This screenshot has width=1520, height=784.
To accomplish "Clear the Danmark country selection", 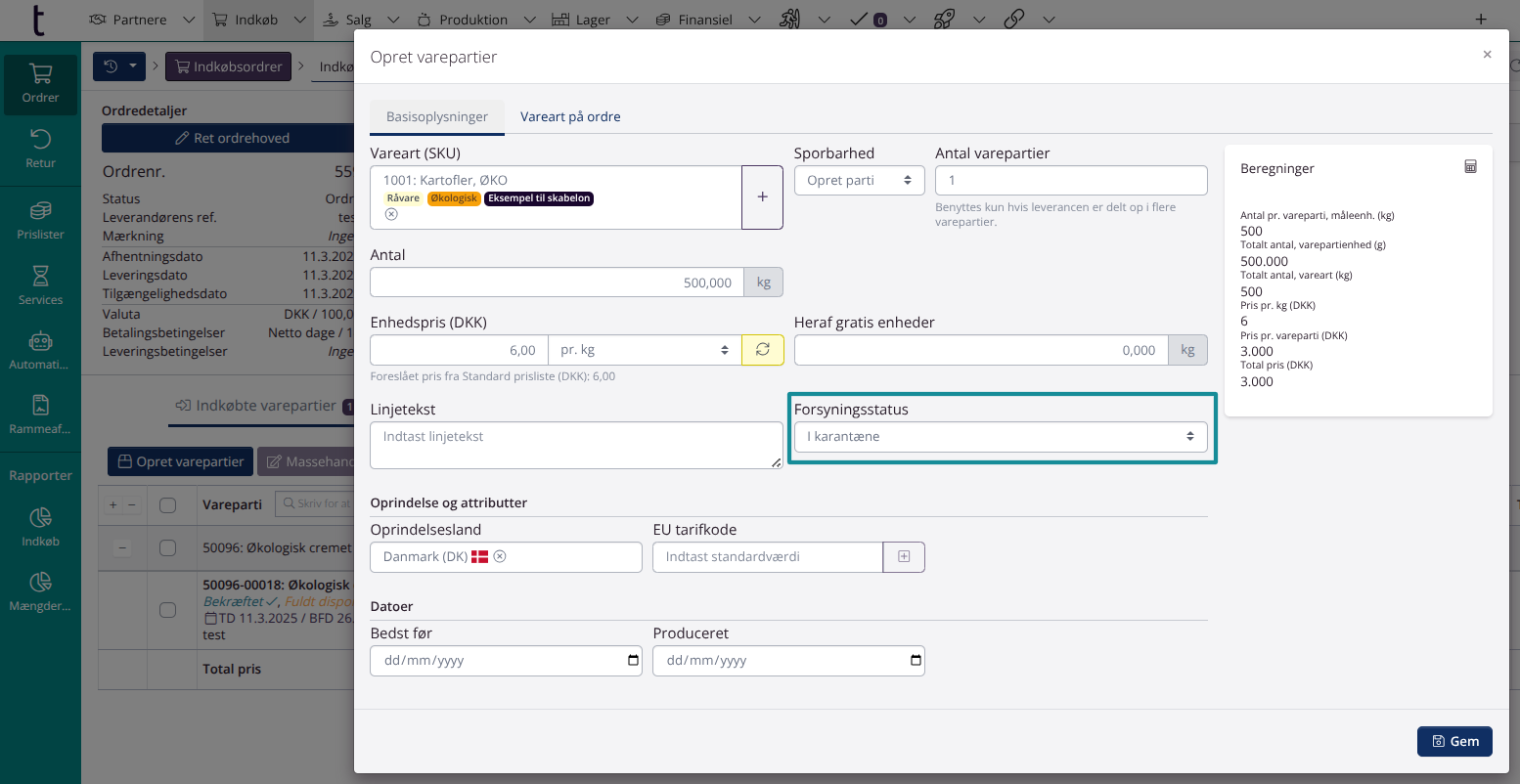I will point(500,556).
